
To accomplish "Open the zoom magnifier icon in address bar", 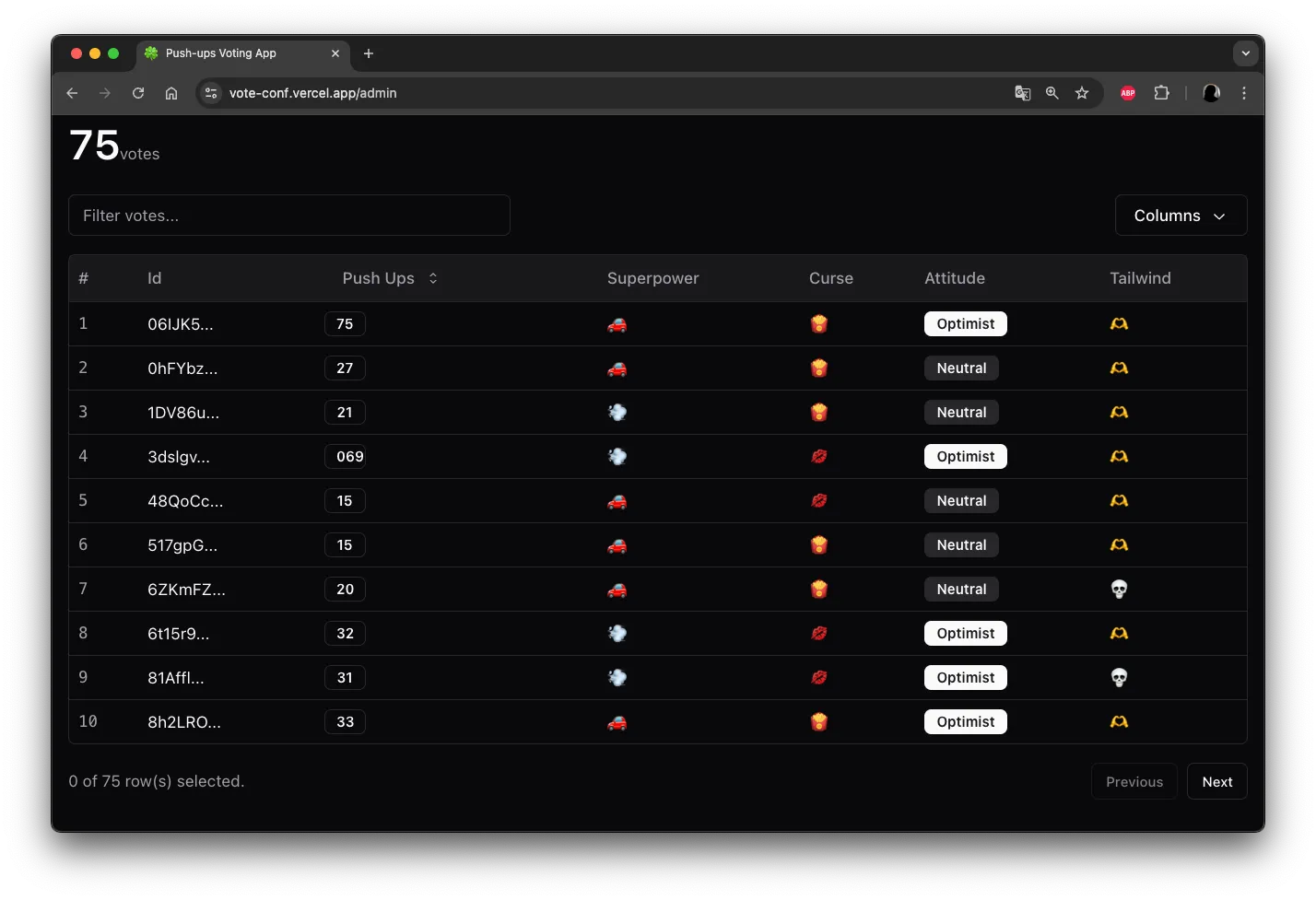I will point(1052,93).
